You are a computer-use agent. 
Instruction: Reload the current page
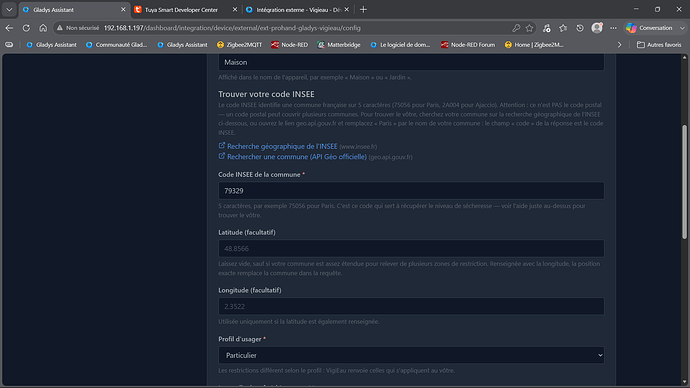(x=26, y=28)
